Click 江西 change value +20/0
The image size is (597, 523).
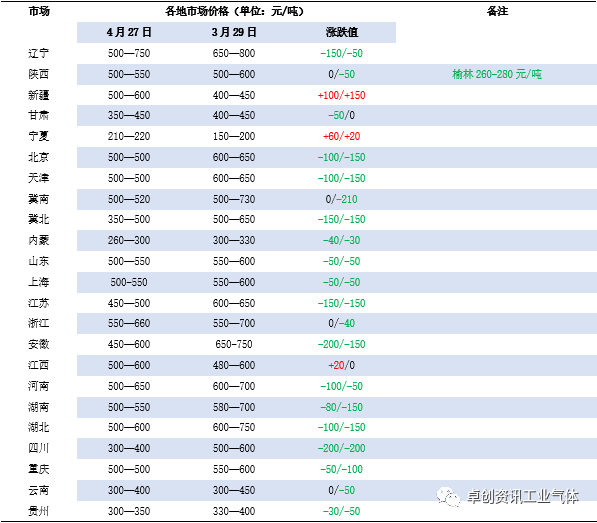pyautogui.click(x=342, y=365)
